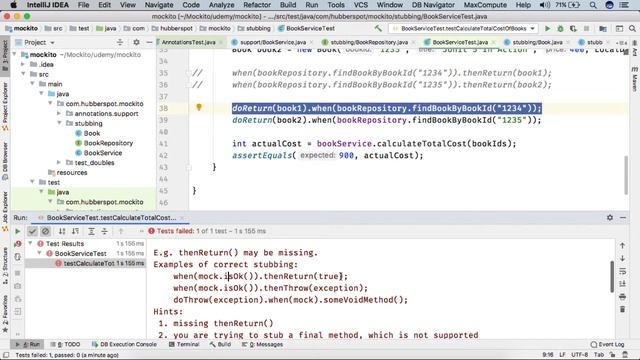Collapse all test results

click(x=104, y=231)
